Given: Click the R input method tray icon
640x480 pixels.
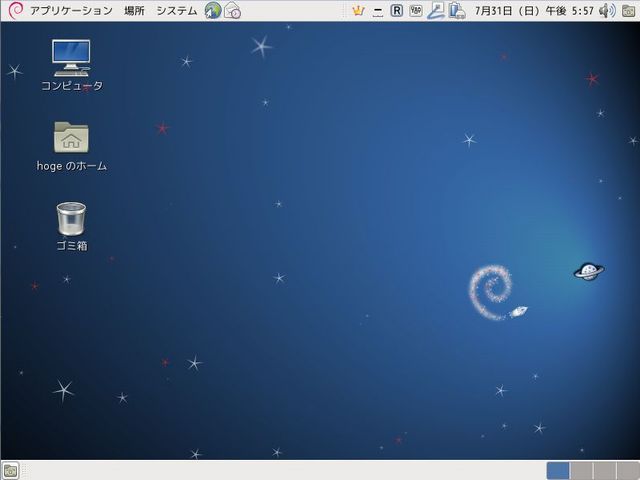Looking at the screenshot, I should pos(397,11).
